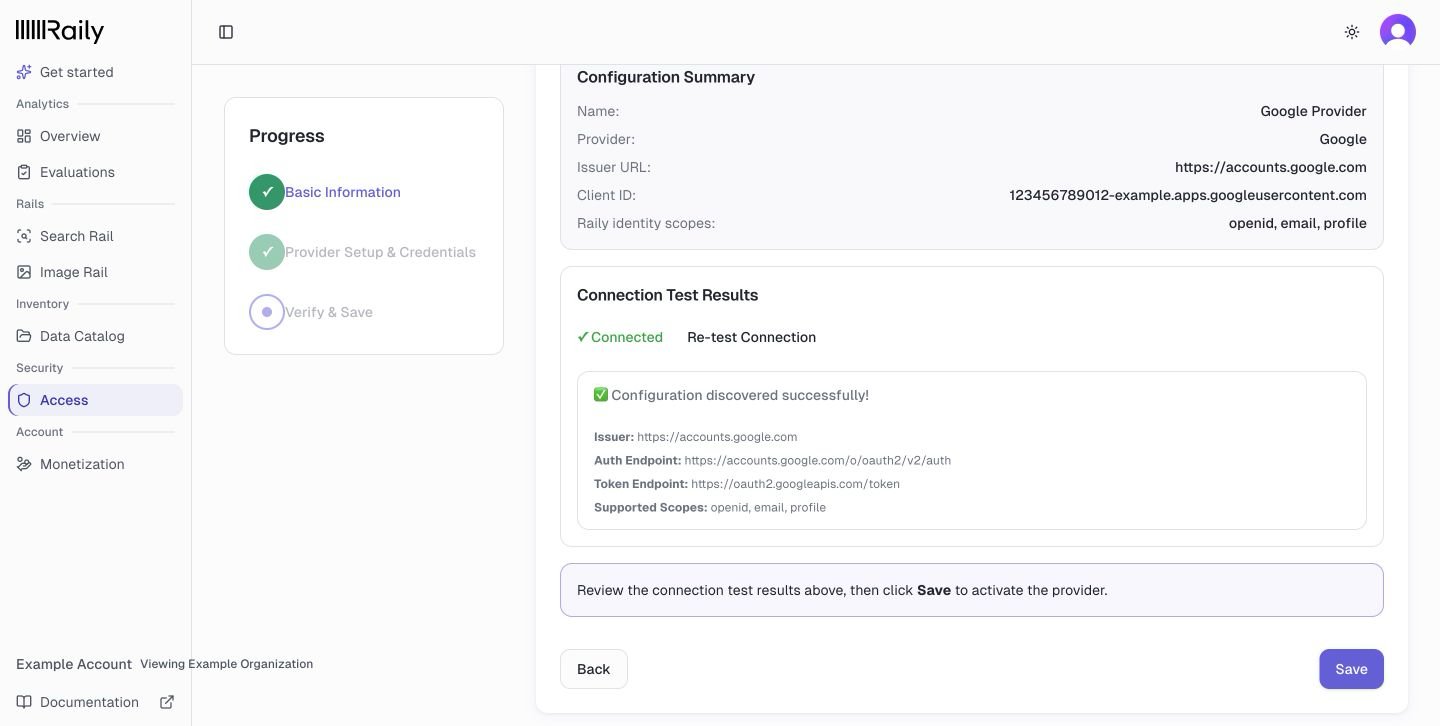This screenshot has height=726, width=1440.
Task: Click the Token Endpoint URL text
Action: 795,484
